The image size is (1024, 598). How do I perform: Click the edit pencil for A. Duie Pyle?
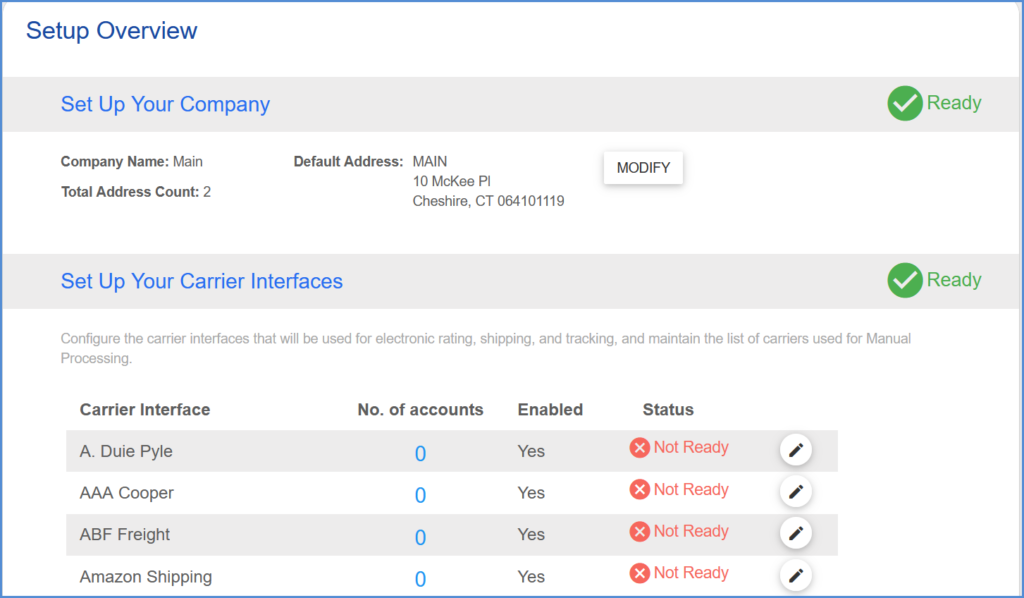795,451
